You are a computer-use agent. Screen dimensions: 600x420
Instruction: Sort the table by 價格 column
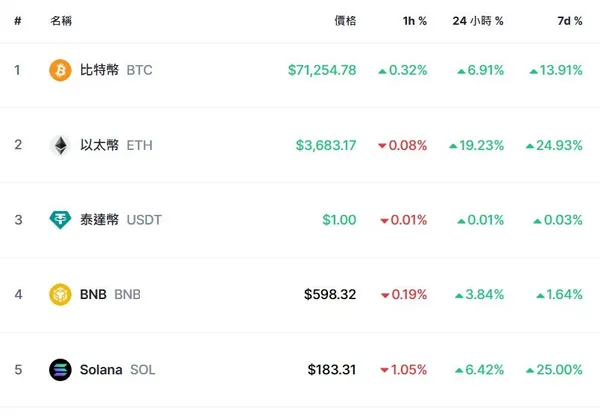[x=345, y=20]
